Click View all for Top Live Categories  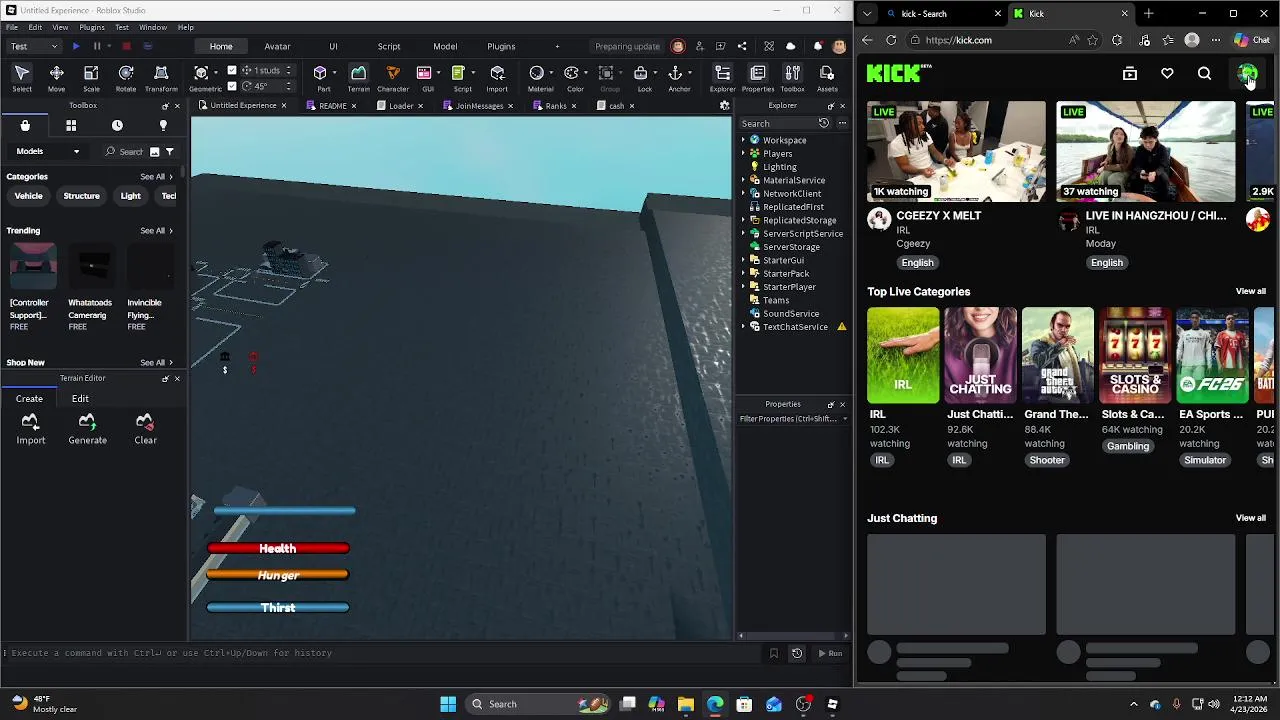pyautogui.click(x=1250, y=291)
